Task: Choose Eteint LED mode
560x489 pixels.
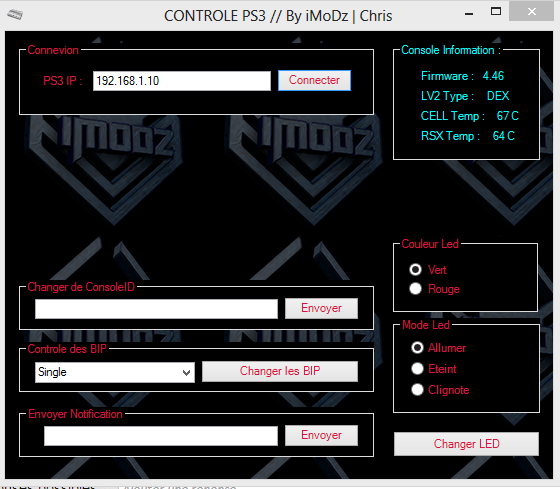Action: coord(417,369)
